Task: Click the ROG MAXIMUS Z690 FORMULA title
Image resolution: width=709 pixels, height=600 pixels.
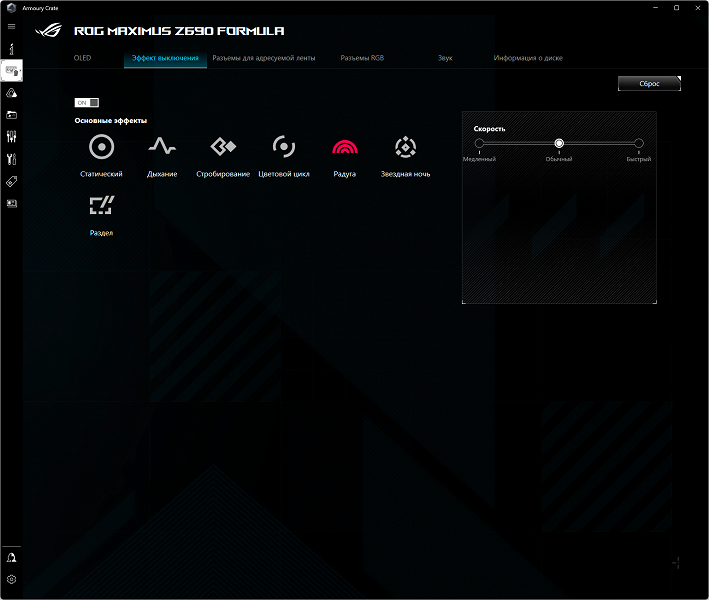Action: pos(179,31)
